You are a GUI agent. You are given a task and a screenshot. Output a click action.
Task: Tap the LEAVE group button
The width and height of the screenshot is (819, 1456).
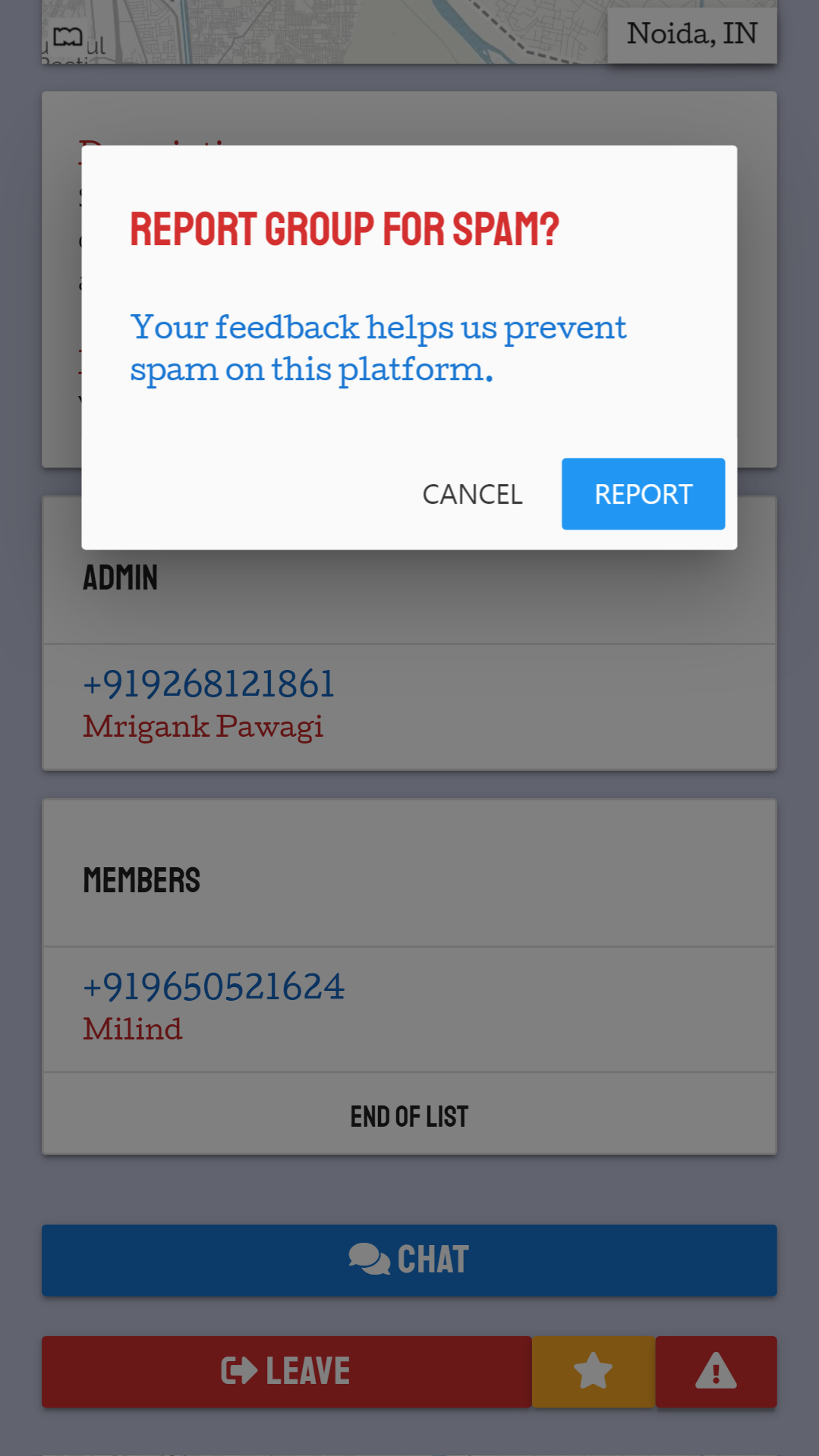(x=286, y=1372)
